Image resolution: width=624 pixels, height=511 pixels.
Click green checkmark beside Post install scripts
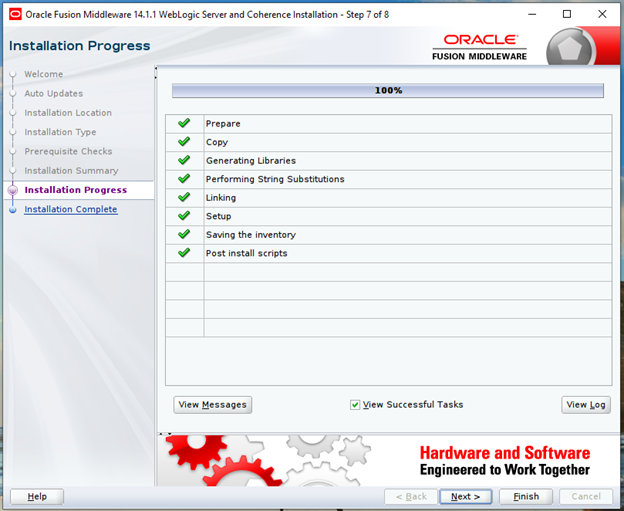[x=184, y=253]
